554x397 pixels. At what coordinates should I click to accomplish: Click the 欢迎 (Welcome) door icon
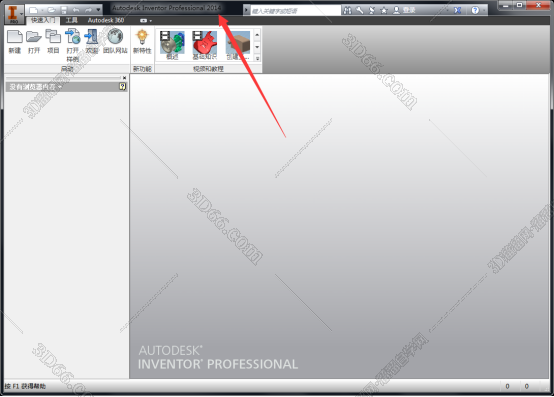(x=92, y=42)
